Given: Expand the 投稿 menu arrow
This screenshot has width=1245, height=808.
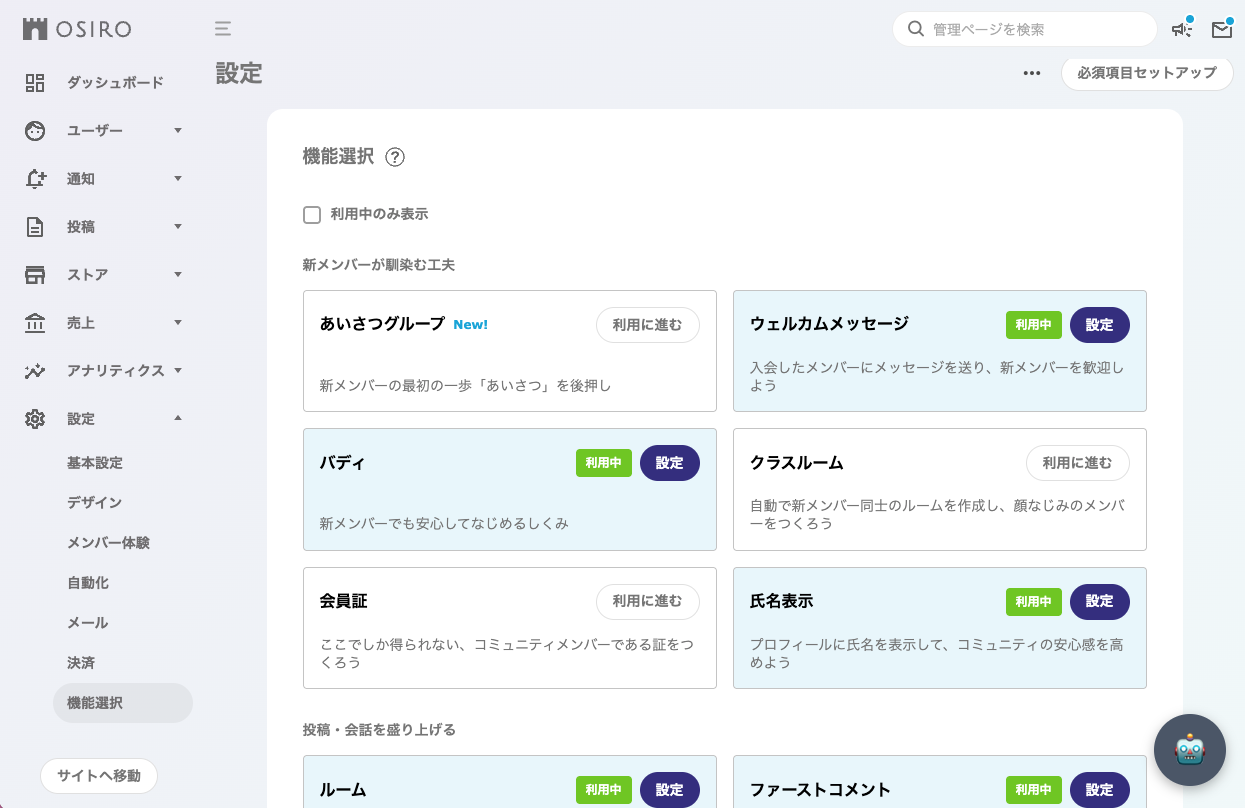Looking at the screenshot, I should [178, 226].
